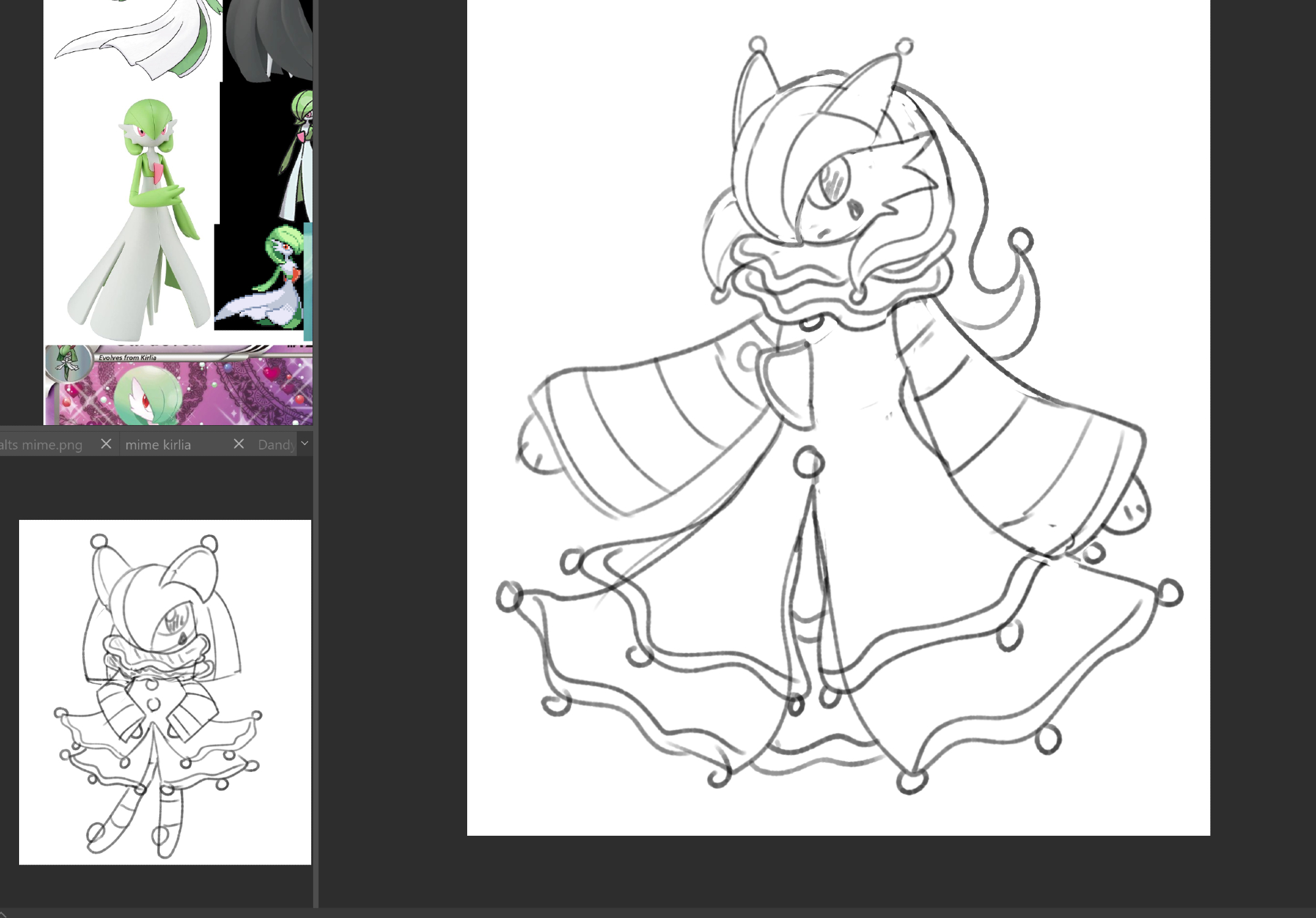
Task: Switch to the 'alts mime.png' tab
Action: 41,445
